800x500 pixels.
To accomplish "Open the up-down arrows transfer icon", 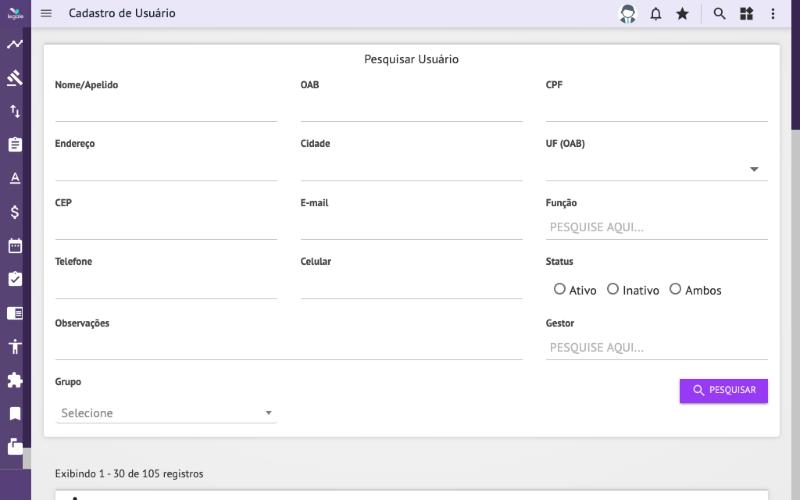I will 15,111.
